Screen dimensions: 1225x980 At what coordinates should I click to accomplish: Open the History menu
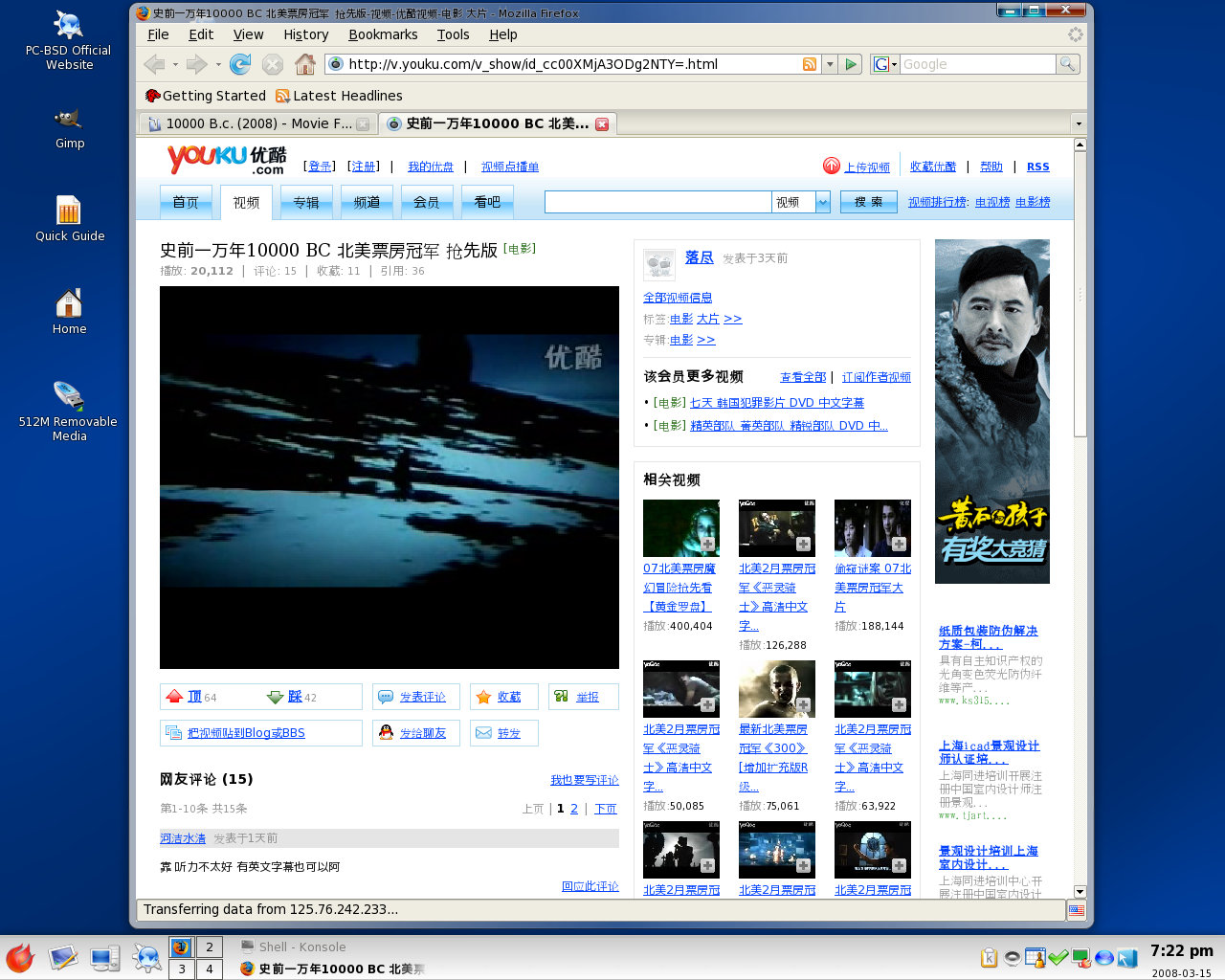click(x=305, y=34)
